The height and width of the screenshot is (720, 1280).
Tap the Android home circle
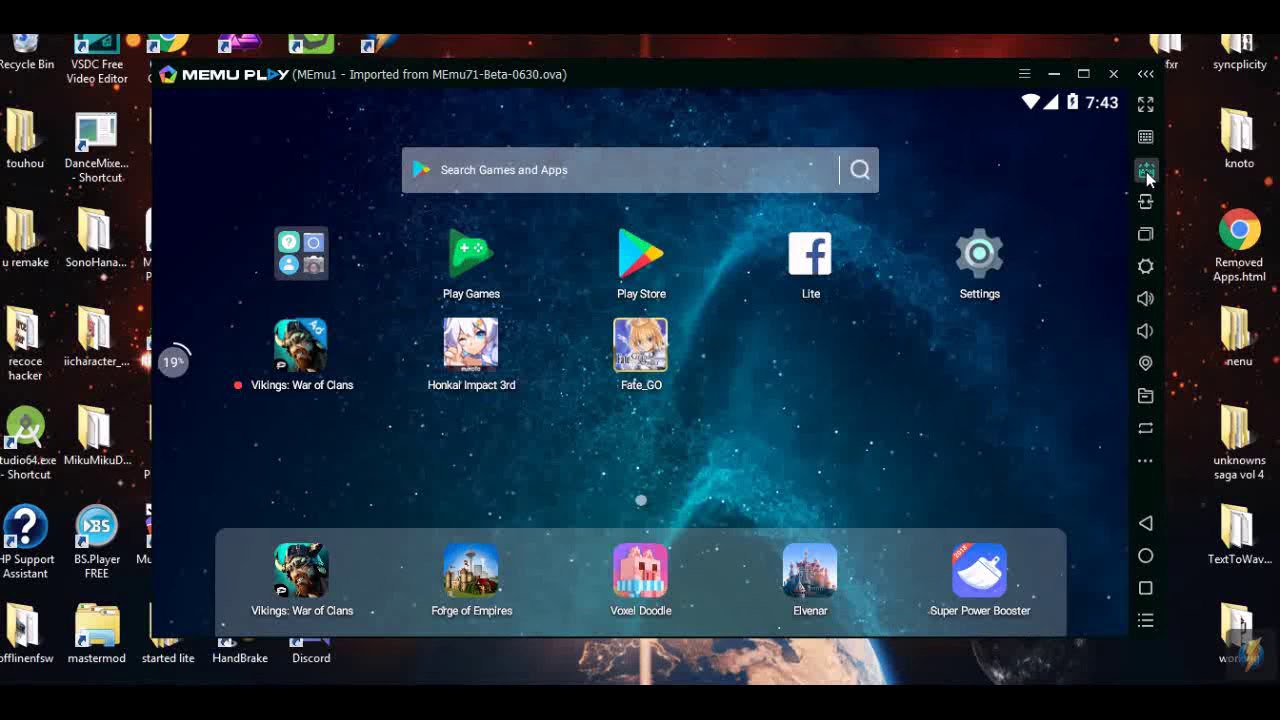coord(1146,556)
